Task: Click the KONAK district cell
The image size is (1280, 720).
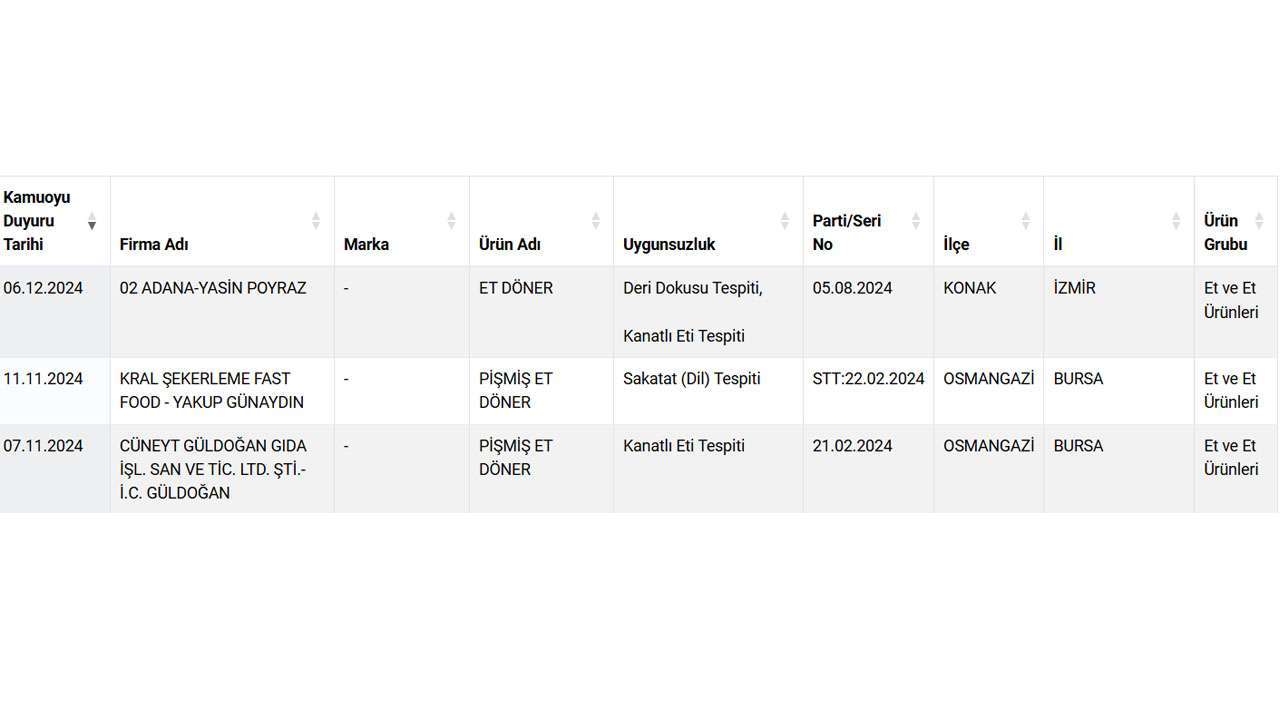Action: pyautogui.click(x=969, y=288)
